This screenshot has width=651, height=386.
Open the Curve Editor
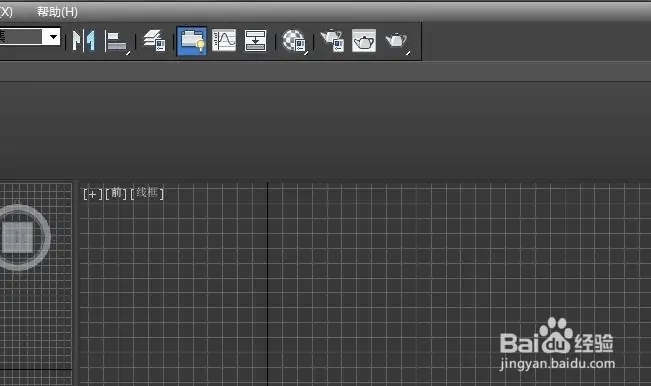224,40
